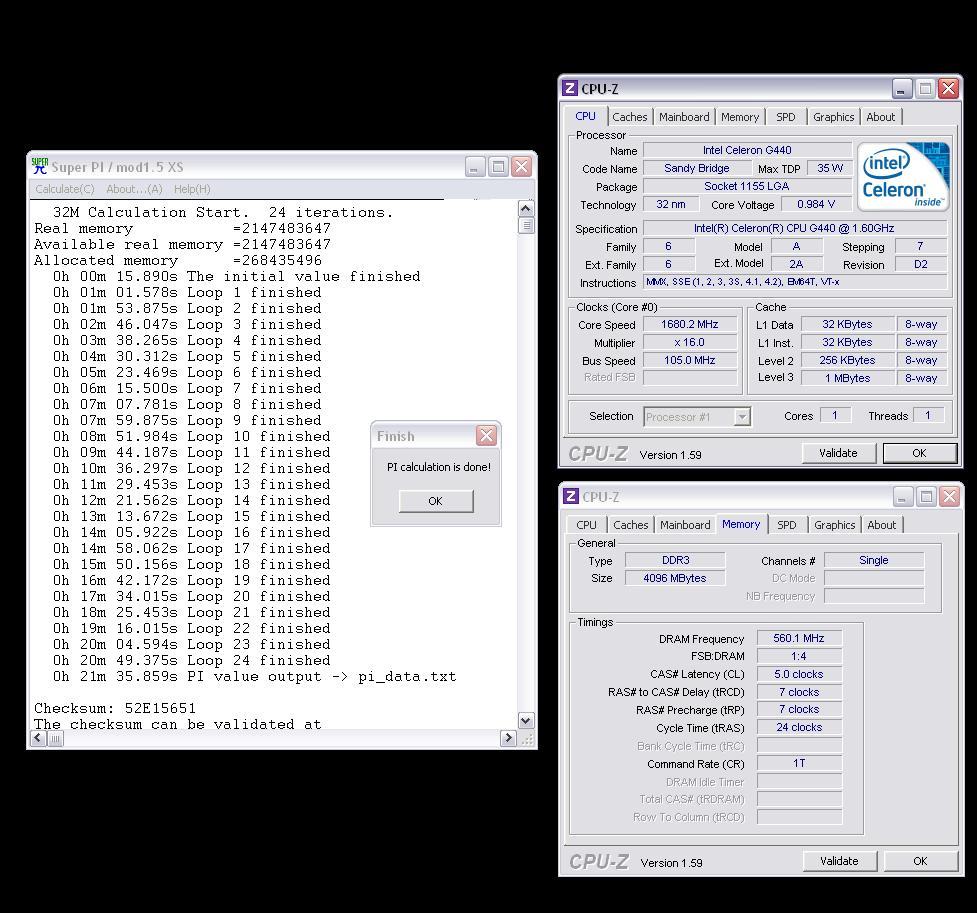Viewport: 977px width, 913px height.
Task: Minimize the top CPU-Z CPU window
Action: (x=902, y=88)
